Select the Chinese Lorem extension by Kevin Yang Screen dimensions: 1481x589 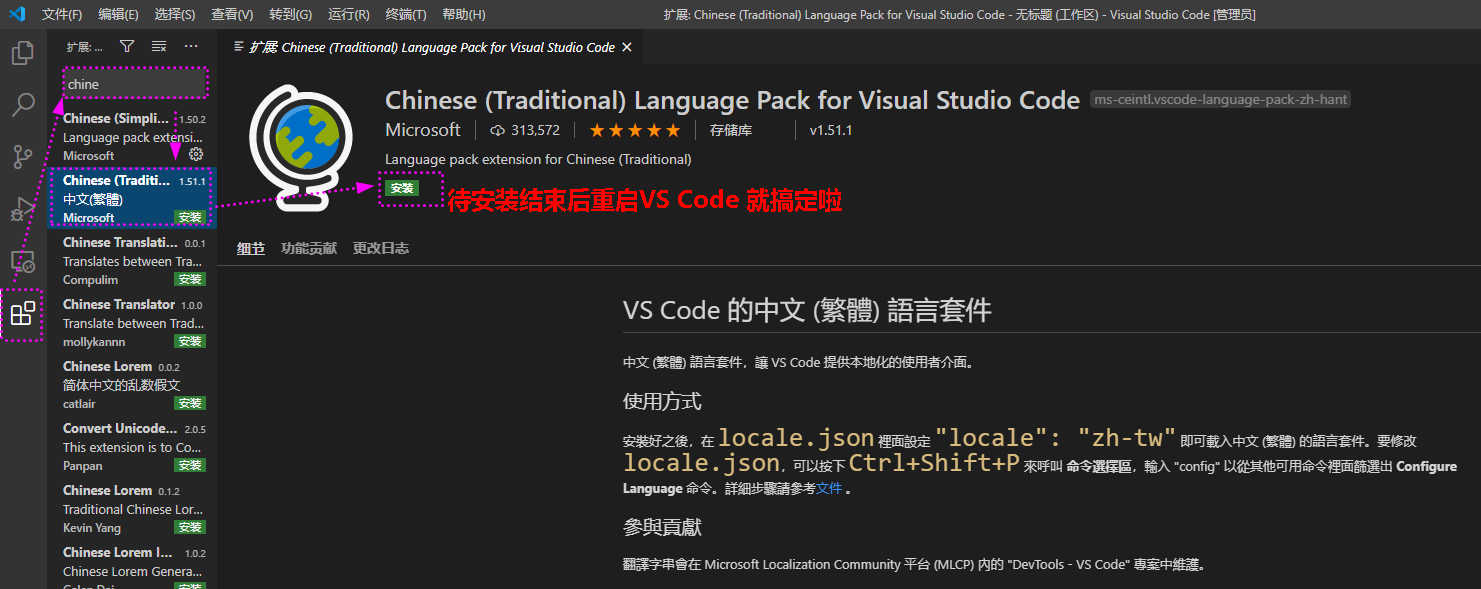click(132, 508)
